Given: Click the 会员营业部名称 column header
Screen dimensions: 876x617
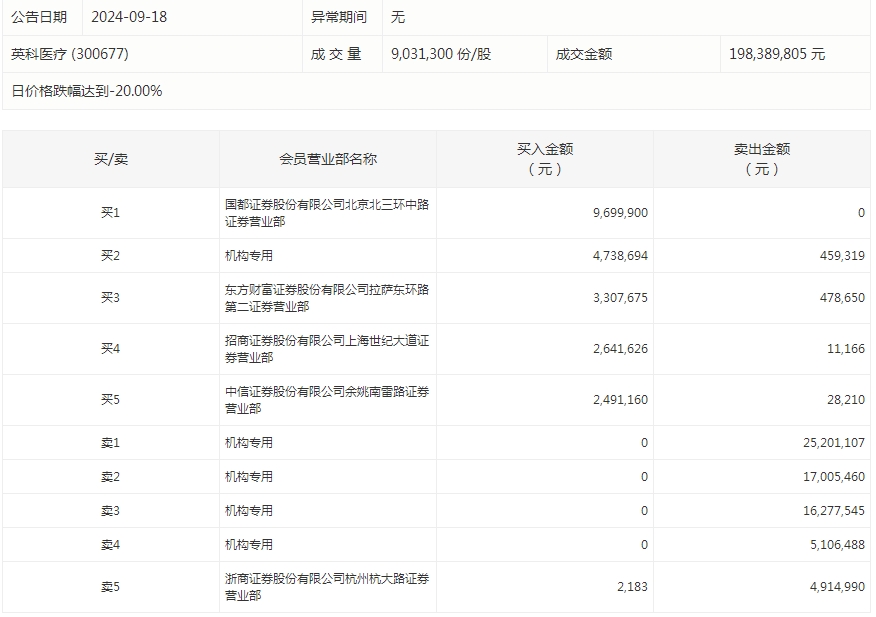Looking at the screenshot, I should pos(328,159).
